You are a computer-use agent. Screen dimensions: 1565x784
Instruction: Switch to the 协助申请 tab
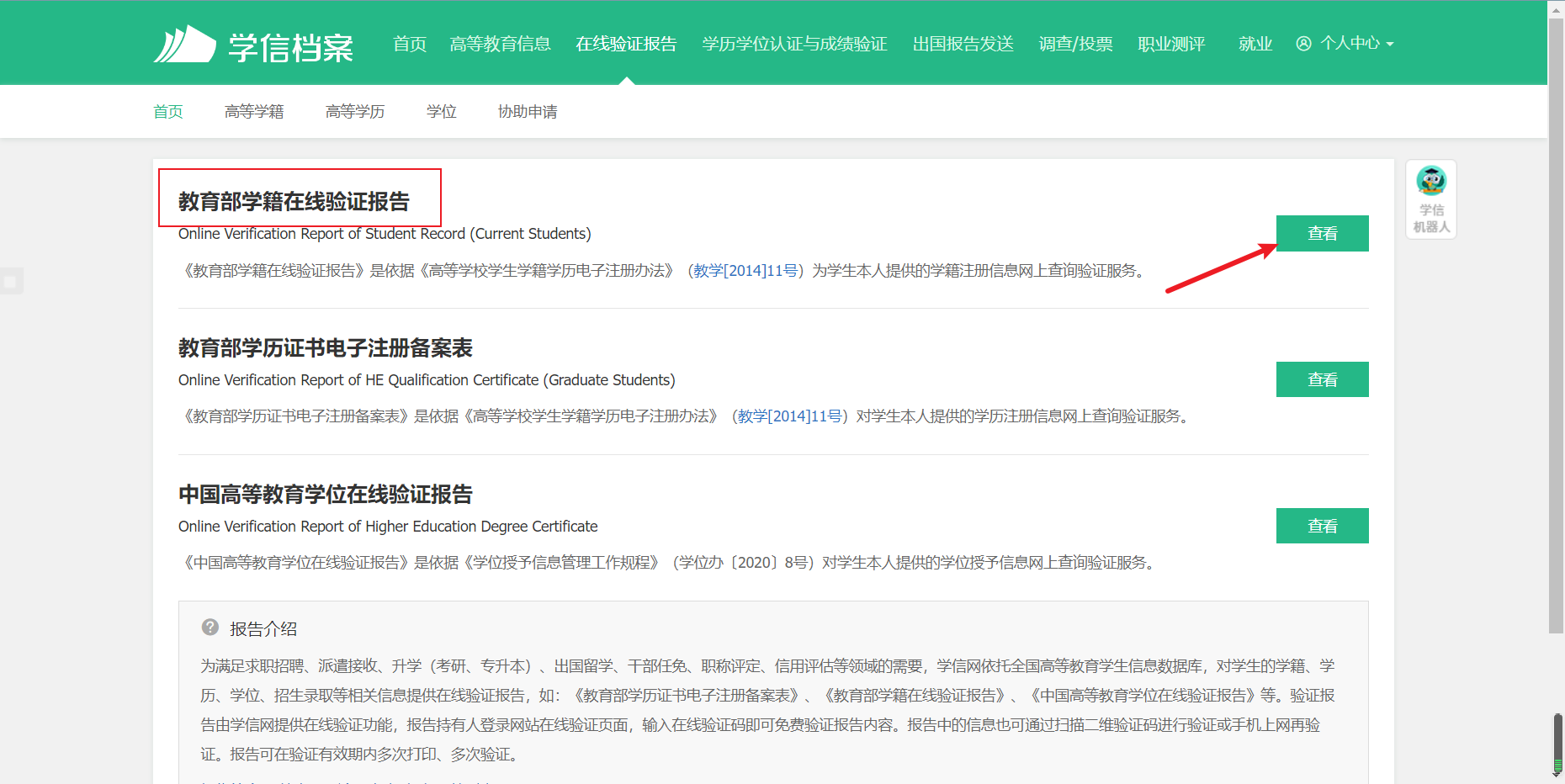(528, 112)
